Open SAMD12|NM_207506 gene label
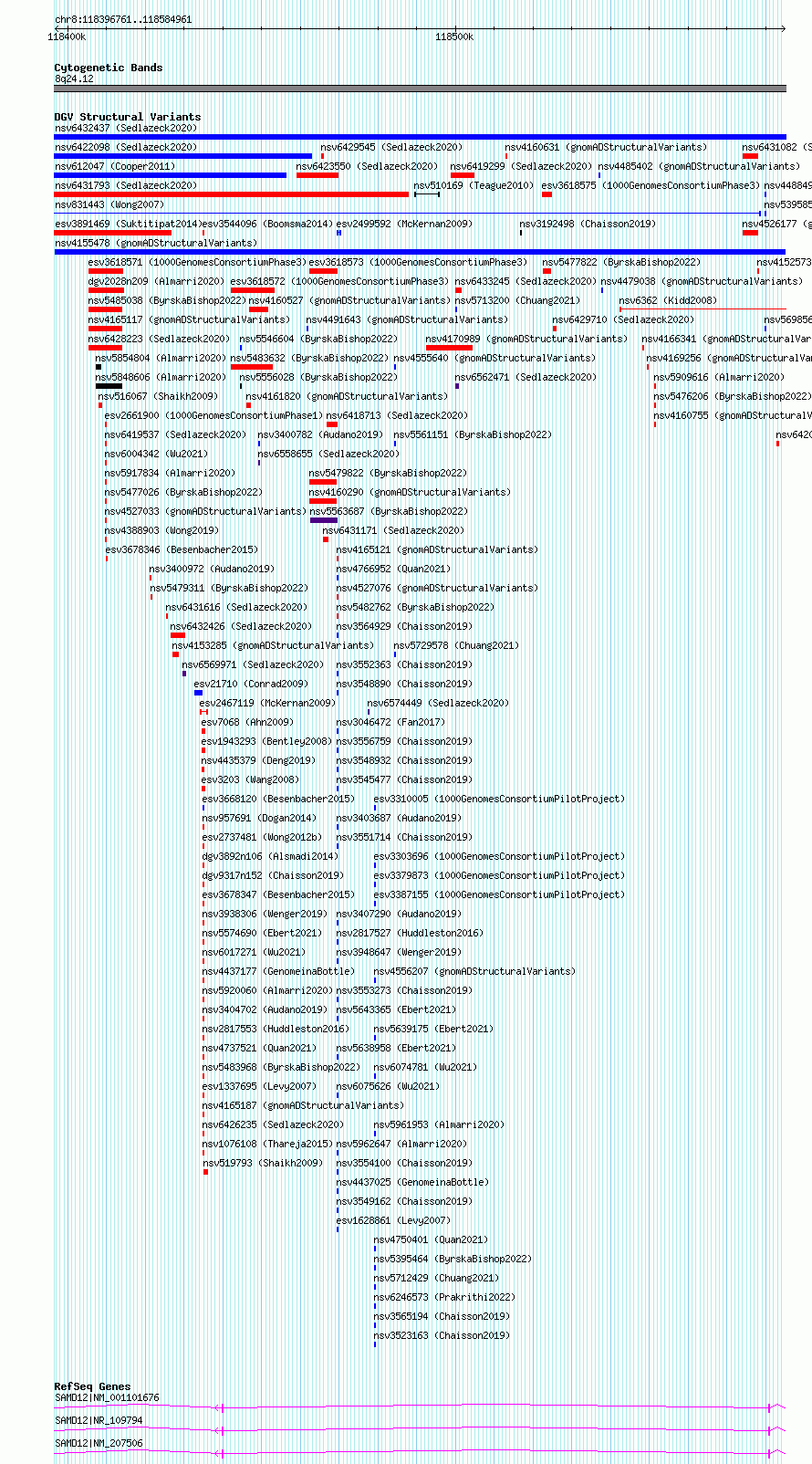This screenshot has width=812, height=1464. [x=99, y=1444]
